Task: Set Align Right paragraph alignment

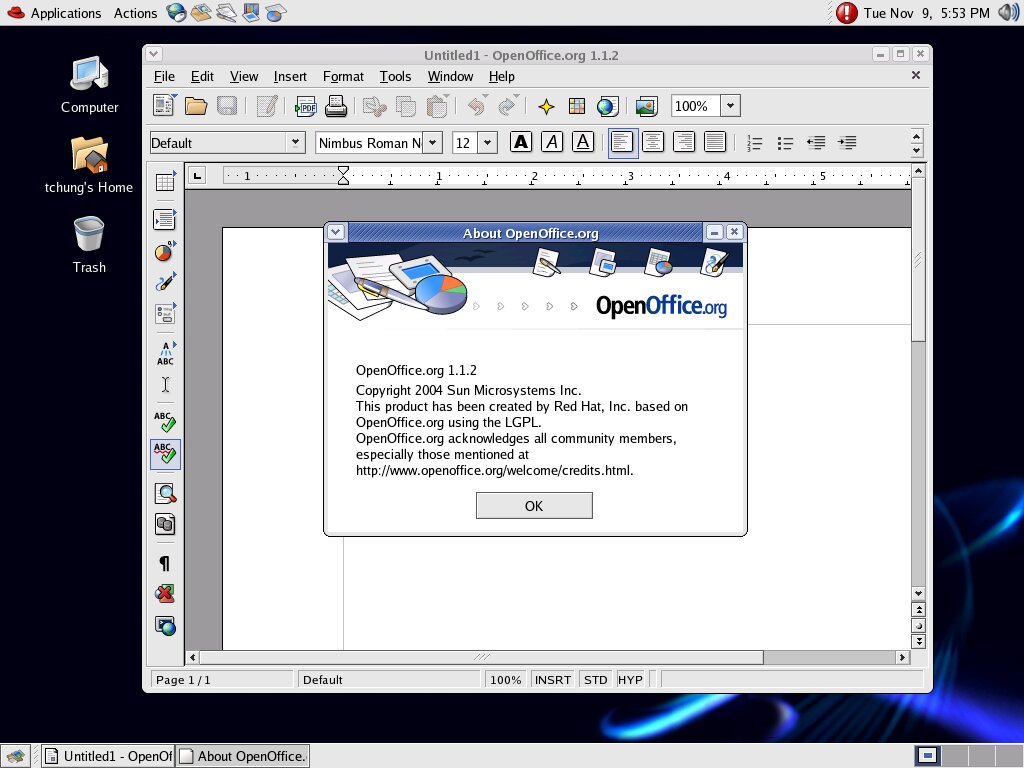Action: (x=684, y=142)
